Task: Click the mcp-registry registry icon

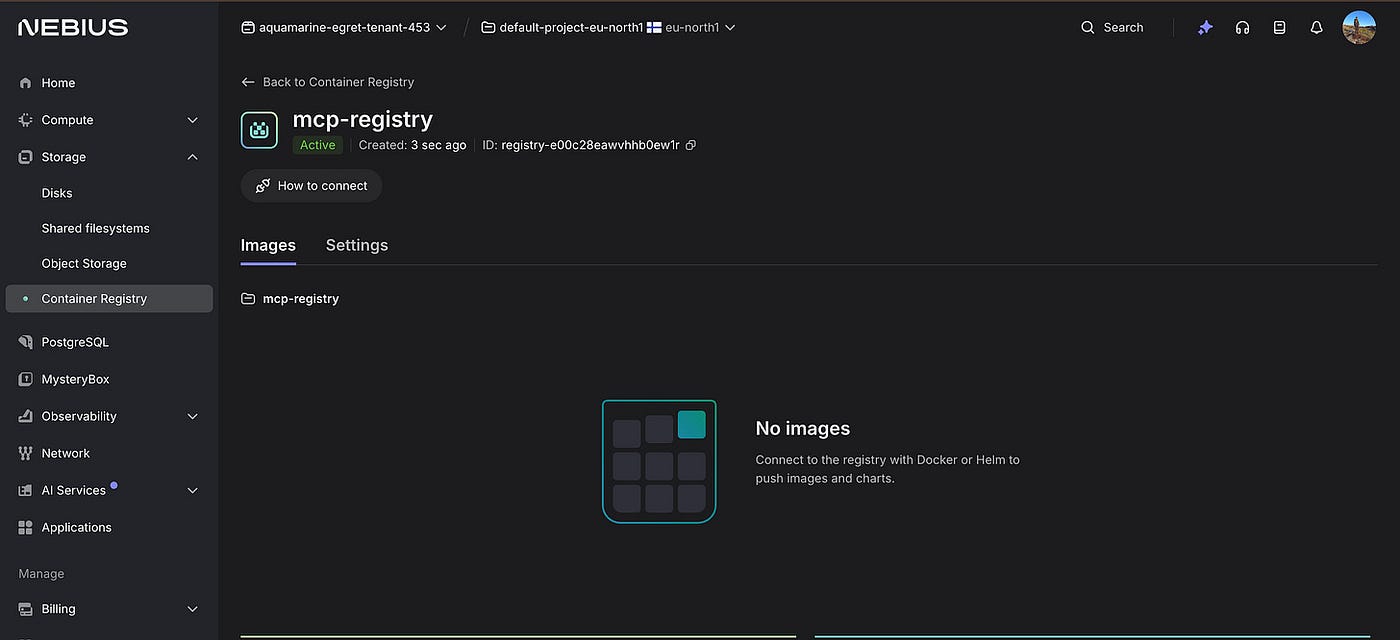Action: pyautogui.click(x=259, y=130)
